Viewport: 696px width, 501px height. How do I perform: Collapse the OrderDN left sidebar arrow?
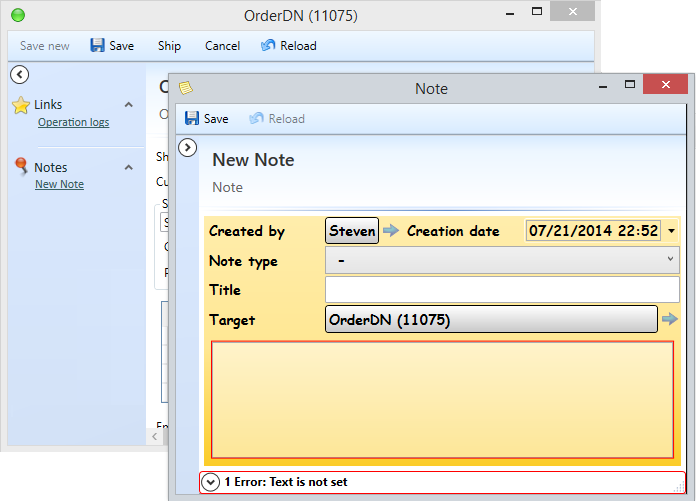tap(18, 74)
